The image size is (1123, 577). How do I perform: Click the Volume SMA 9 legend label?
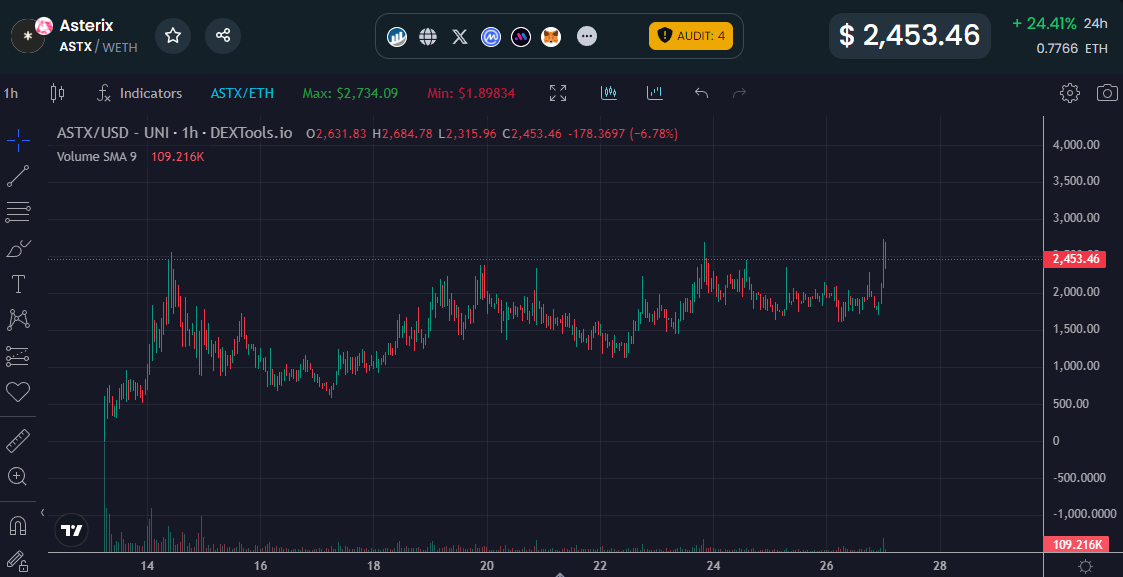[x=97, y=157]
